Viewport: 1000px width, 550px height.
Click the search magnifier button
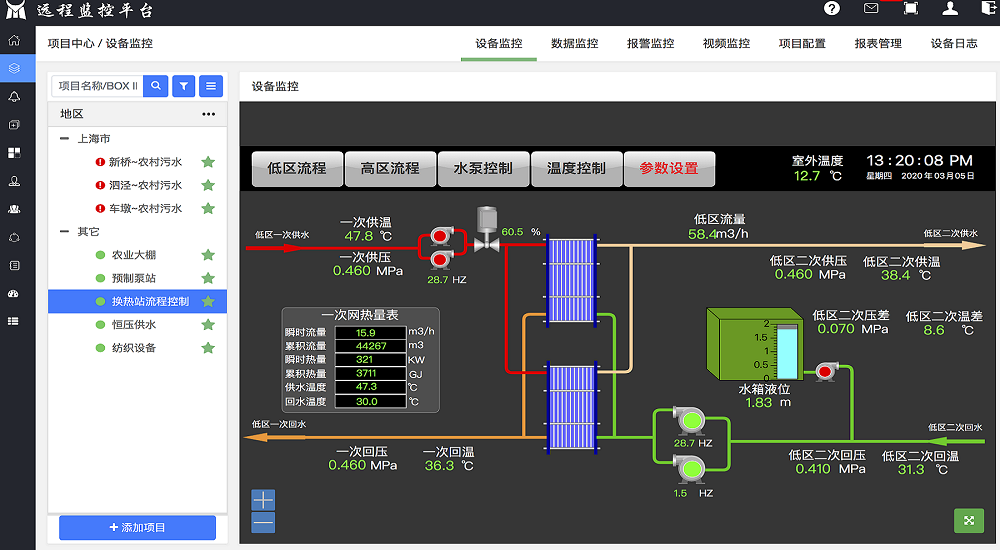click(156, 86)
